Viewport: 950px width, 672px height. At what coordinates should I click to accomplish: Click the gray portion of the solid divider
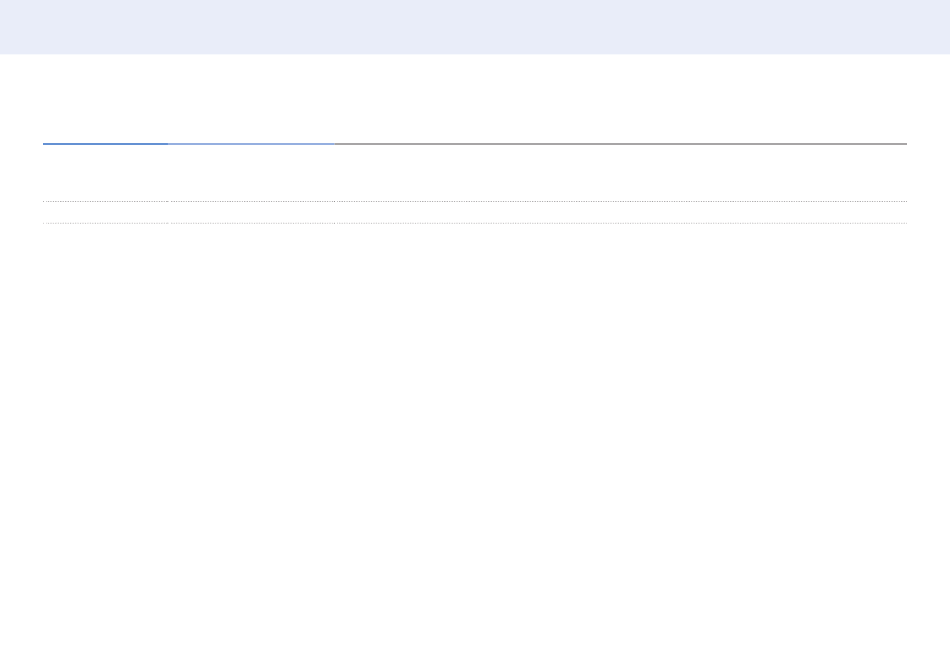pos(620,144)
